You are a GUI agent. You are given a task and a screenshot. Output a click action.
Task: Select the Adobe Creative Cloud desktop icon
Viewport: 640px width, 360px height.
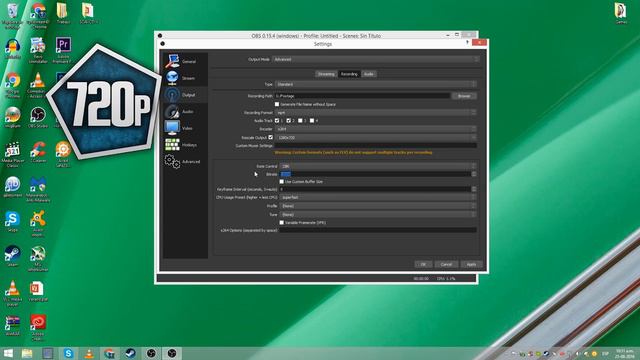tap(38, 328)
